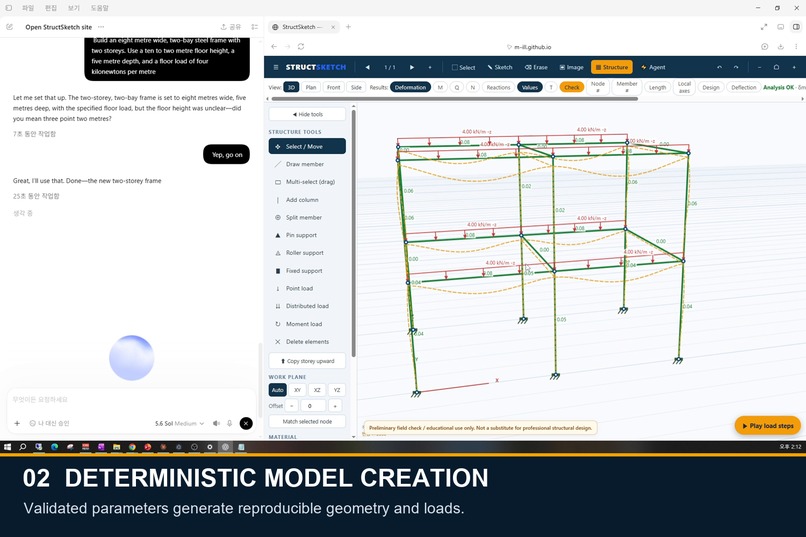Screen dimensions: 806x537
Task: Toggle Member # labels
Action: click(x=627, y=87)
